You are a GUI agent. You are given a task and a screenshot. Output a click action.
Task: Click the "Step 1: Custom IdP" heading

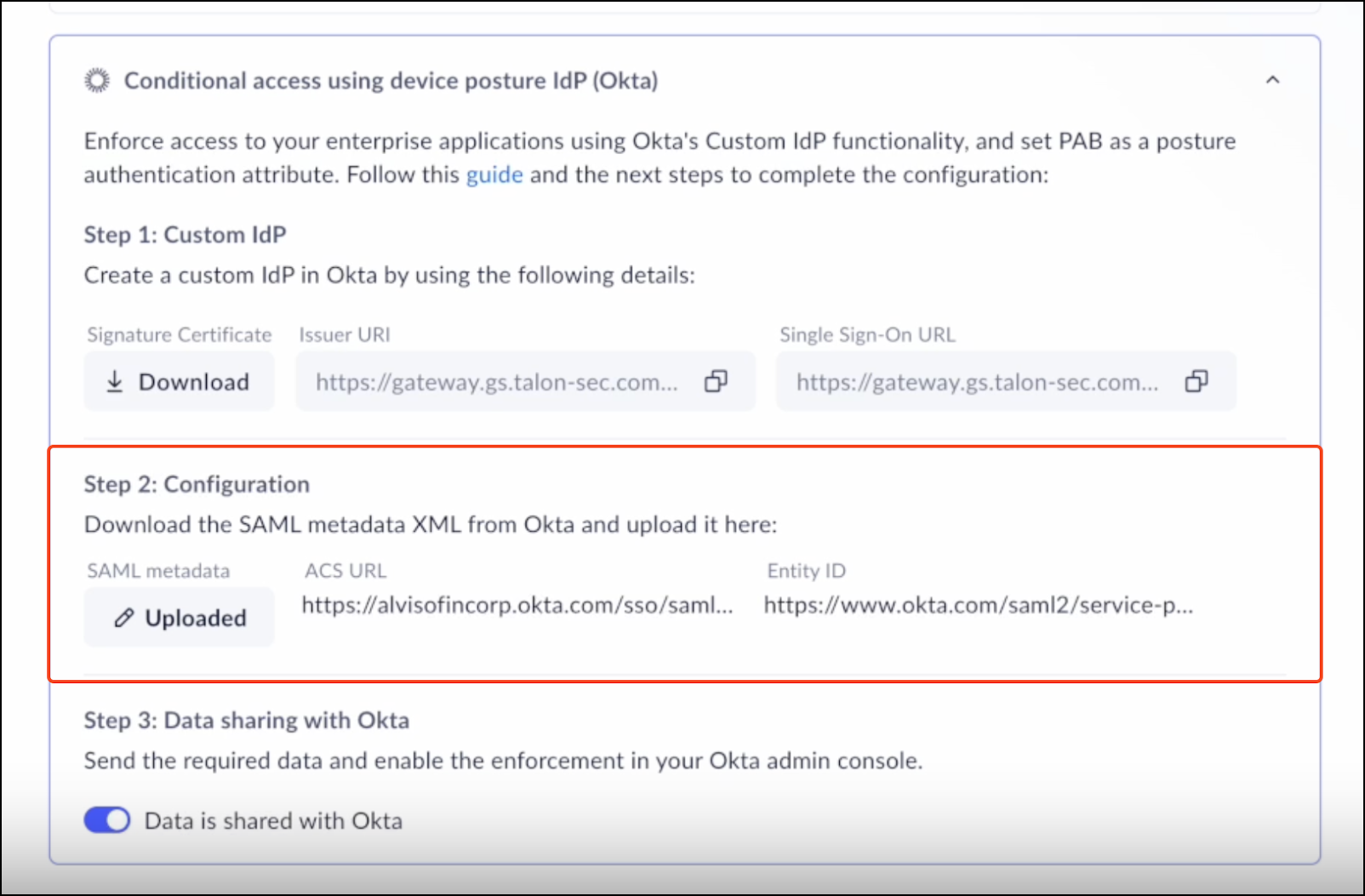(x=185, y=235)
